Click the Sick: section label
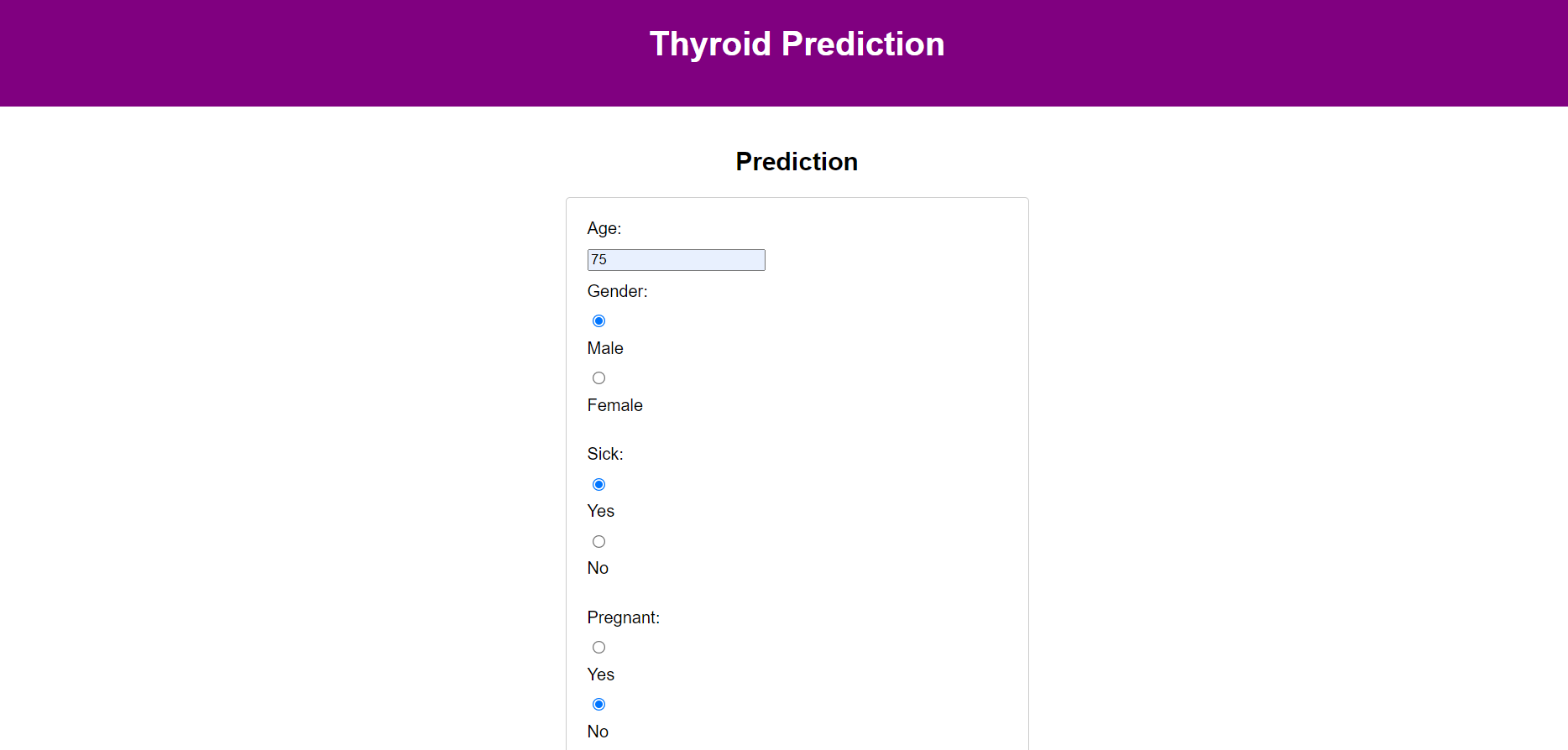This screenshot has width=1568, height=750. click(605, 454)
